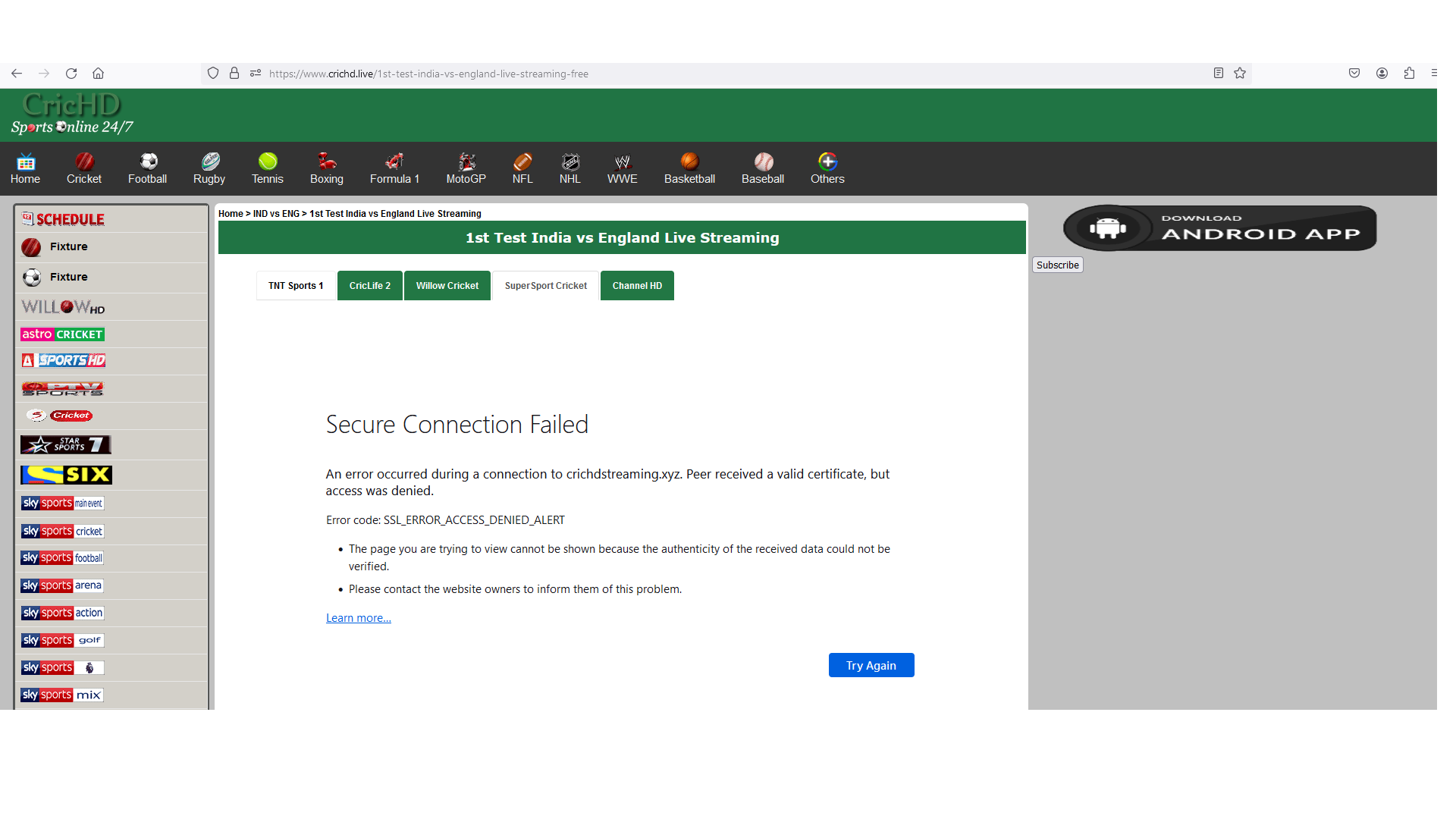The width and height of the screenshot is (1456, 819).
Task: Select the SuperSport Cricket tab
Action: [546, 286]
